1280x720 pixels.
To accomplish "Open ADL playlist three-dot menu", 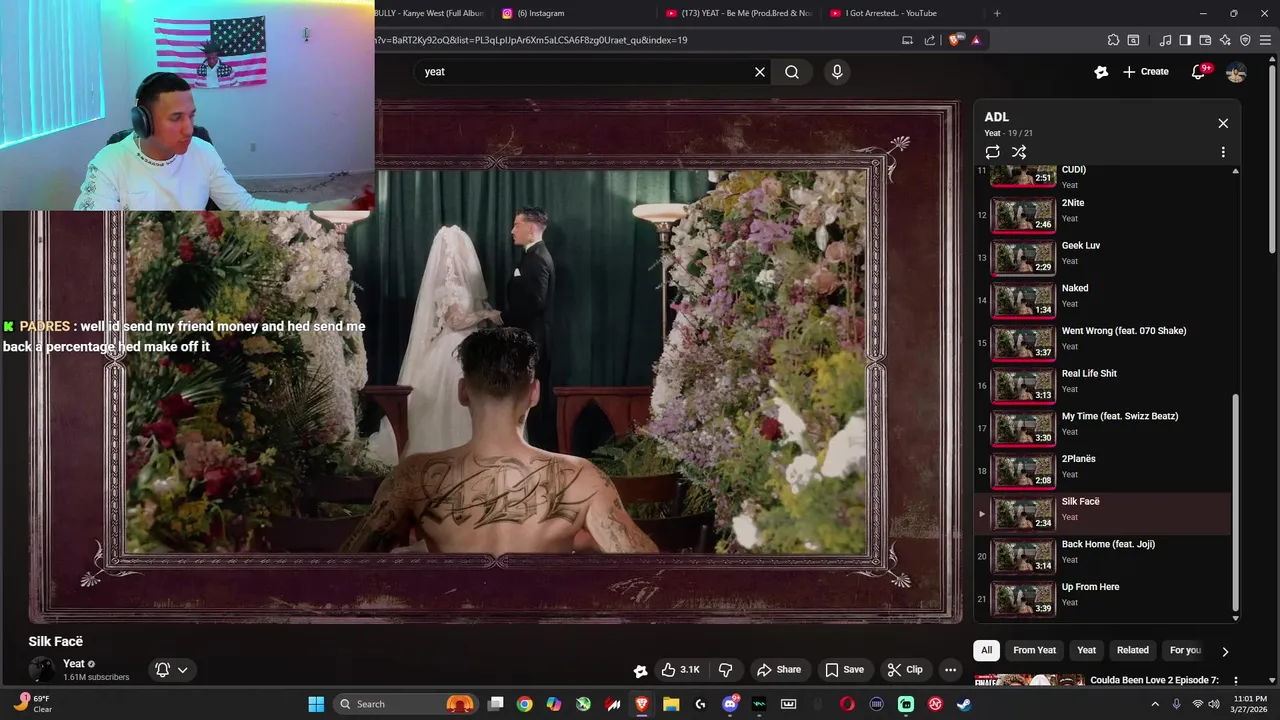I will pos(1223,152).
